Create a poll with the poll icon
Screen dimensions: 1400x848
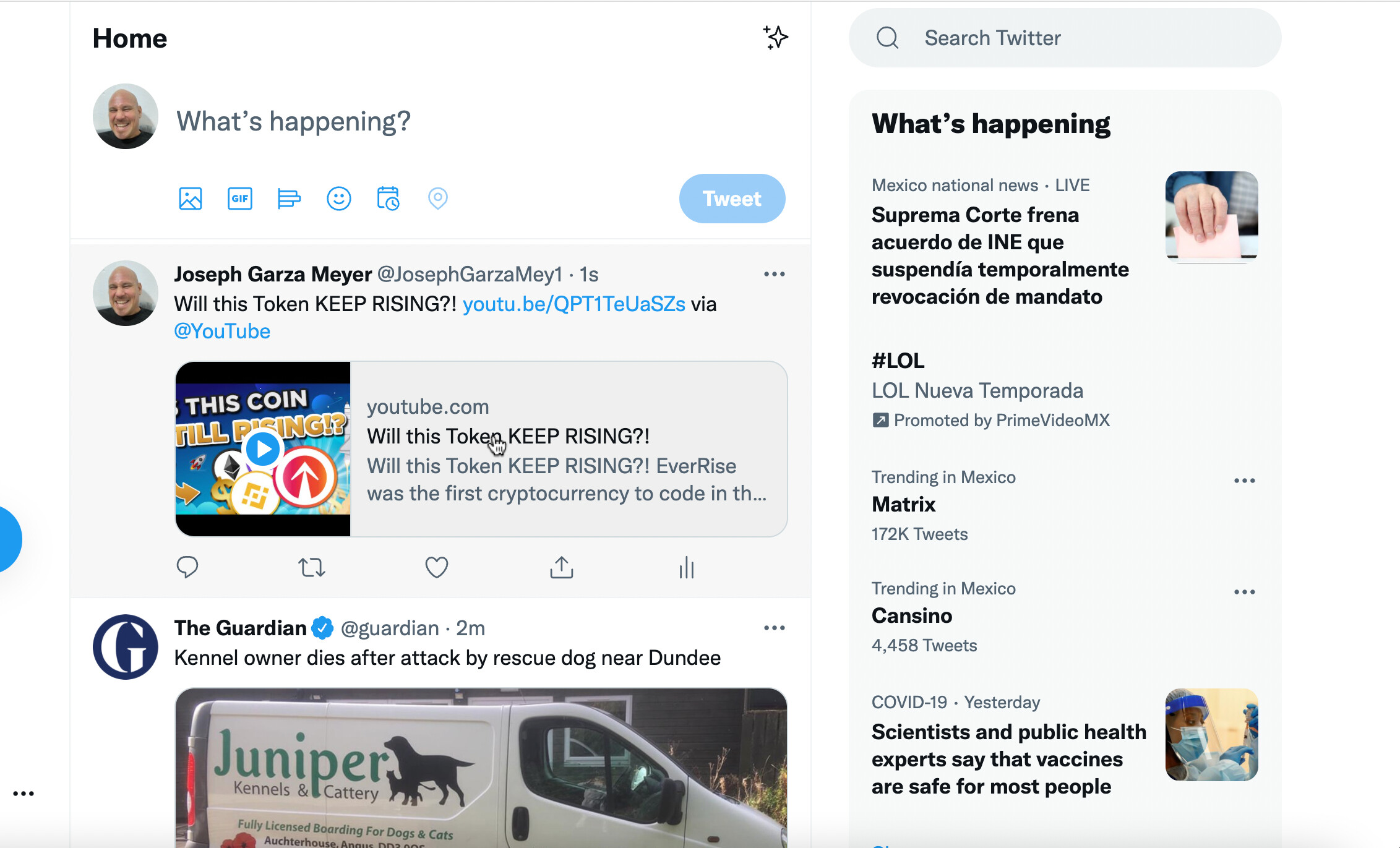pyautogui.click(x=289, y=199)
